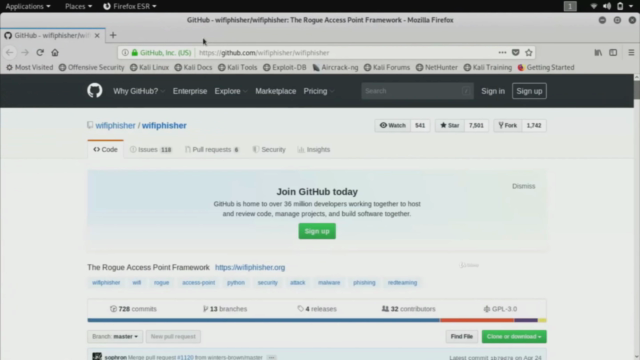Image resolution: width=640 pixels, height=360 pixels.
Task: Bookmark this page with the star icon
Action: point(529,53)
